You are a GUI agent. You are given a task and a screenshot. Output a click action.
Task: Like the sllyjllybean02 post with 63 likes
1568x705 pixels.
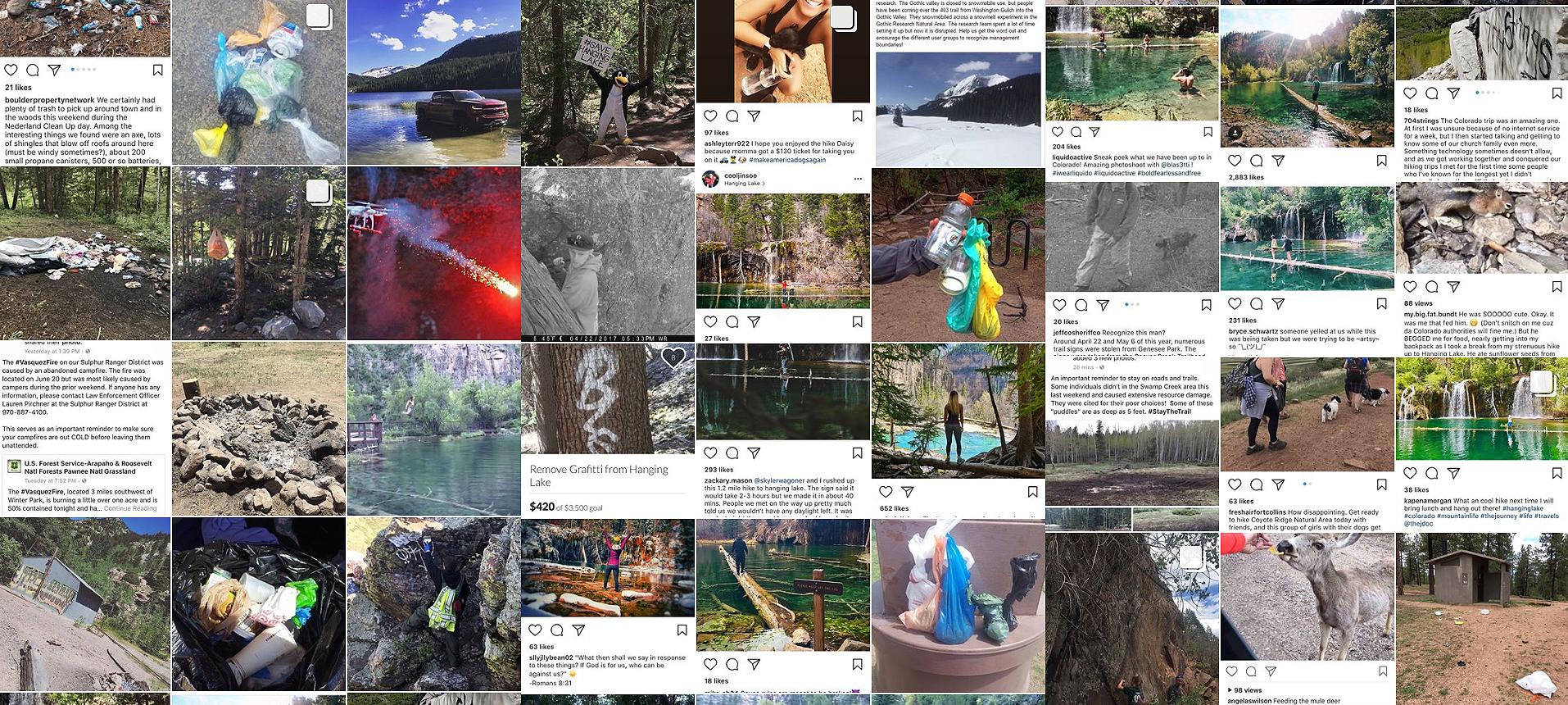535,630
